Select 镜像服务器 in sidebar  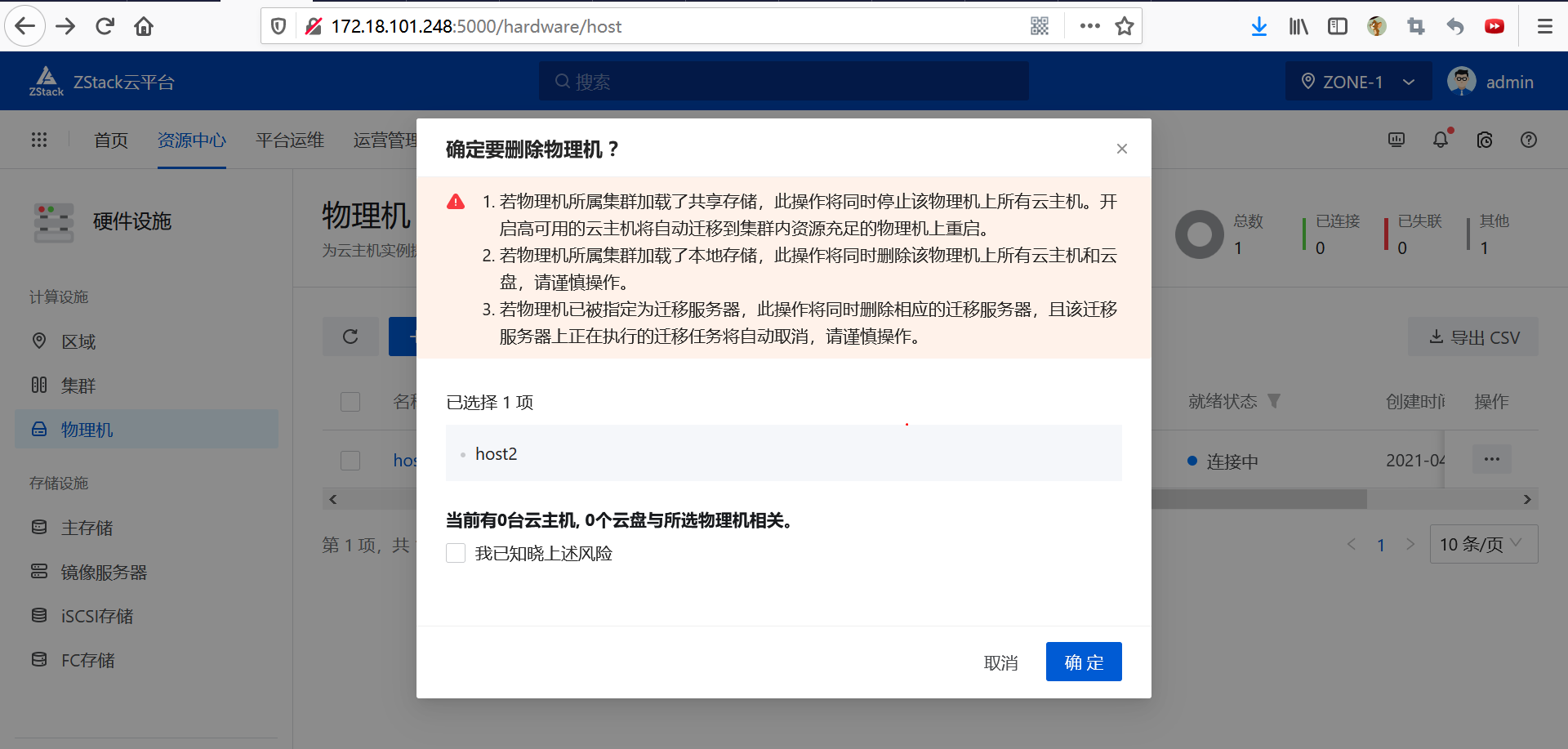point(147,572)
